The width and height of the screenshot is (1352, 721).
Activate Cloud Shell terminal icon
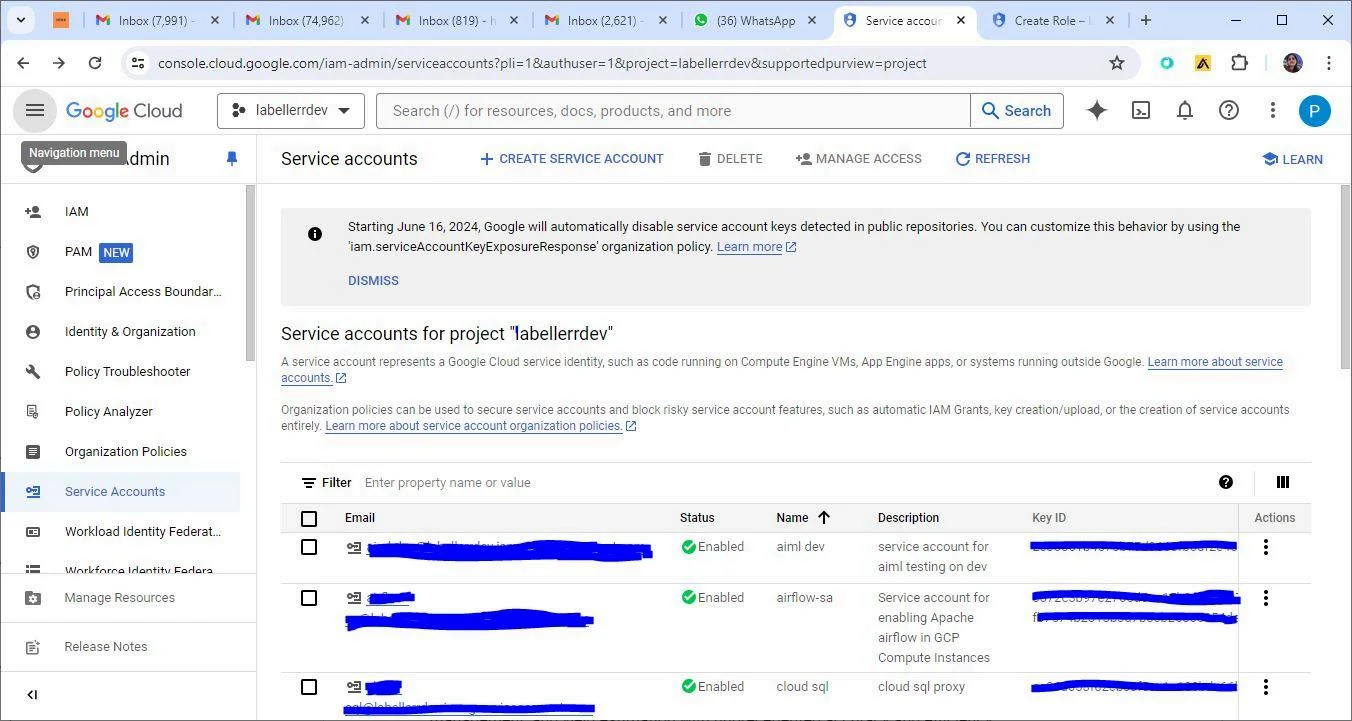pyautogui.click(x=1141, y=111)
